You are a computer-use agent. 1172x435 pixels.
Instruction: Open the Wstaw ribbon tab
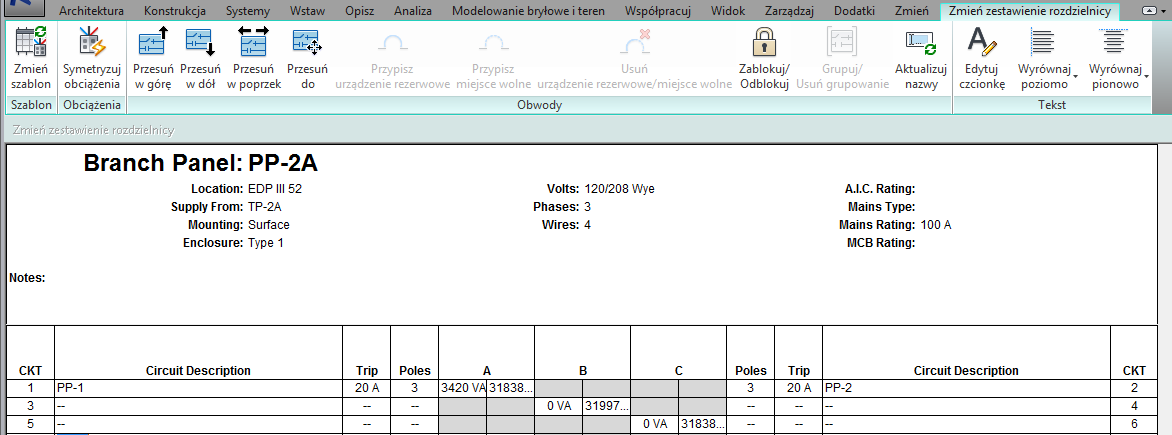(x=307, y=11)
